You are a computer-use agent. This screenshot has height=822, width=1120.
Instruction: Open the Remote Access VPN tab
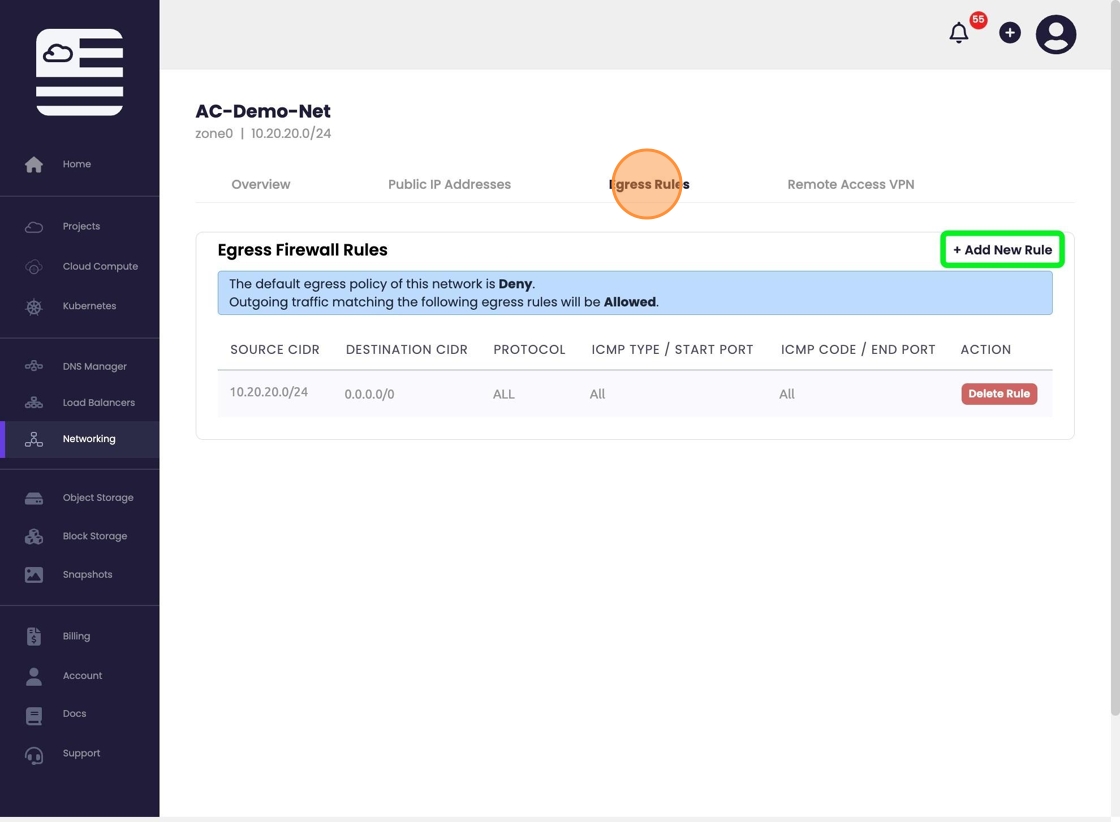(x=850, y=185)
